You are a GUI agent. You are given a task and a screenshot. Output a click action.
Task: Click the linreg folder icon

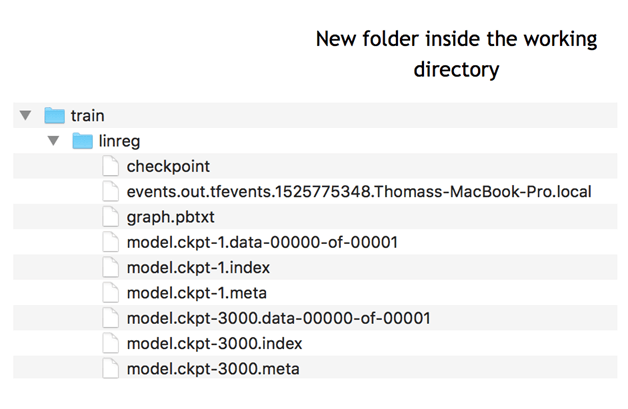tap(83, 141)
